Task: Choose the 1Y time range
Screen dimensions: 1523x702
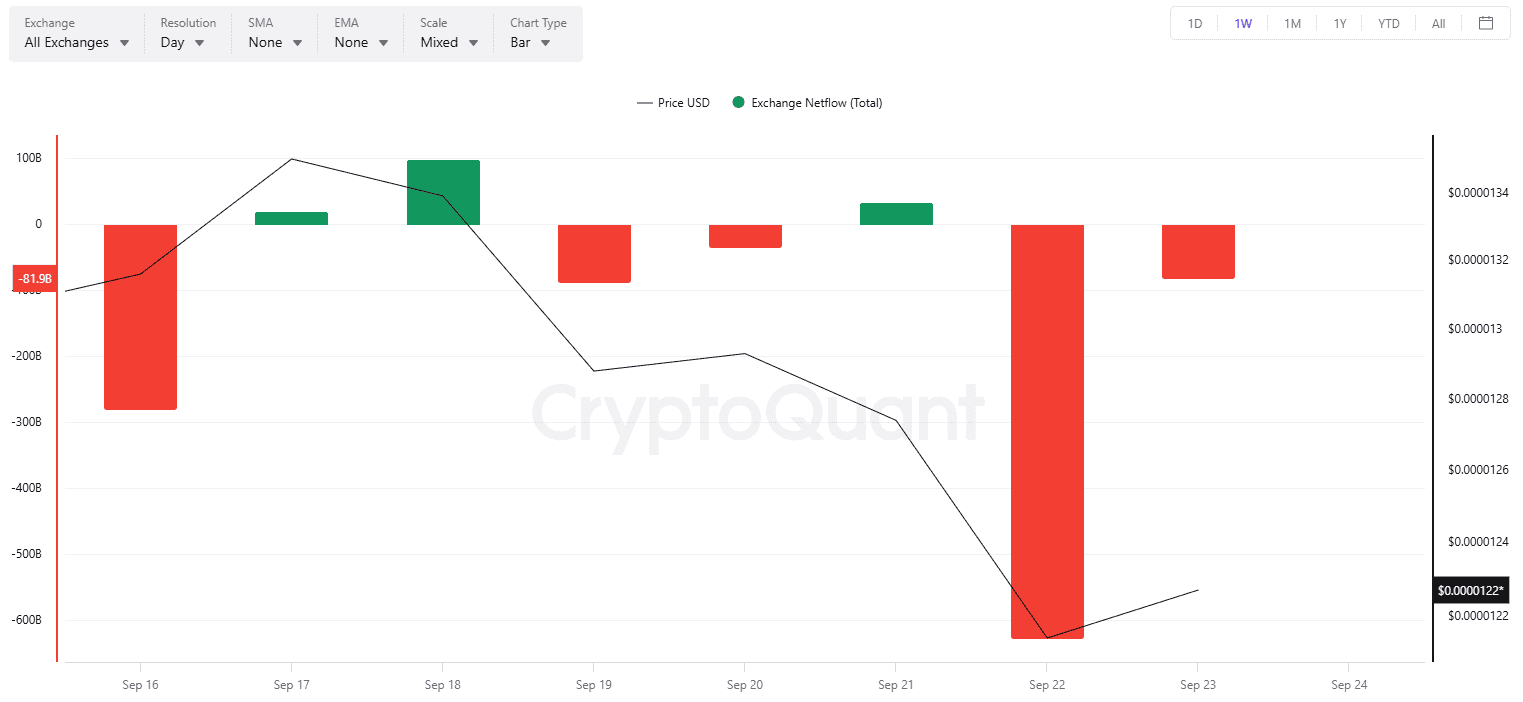Action: (x=1340, y=23)
